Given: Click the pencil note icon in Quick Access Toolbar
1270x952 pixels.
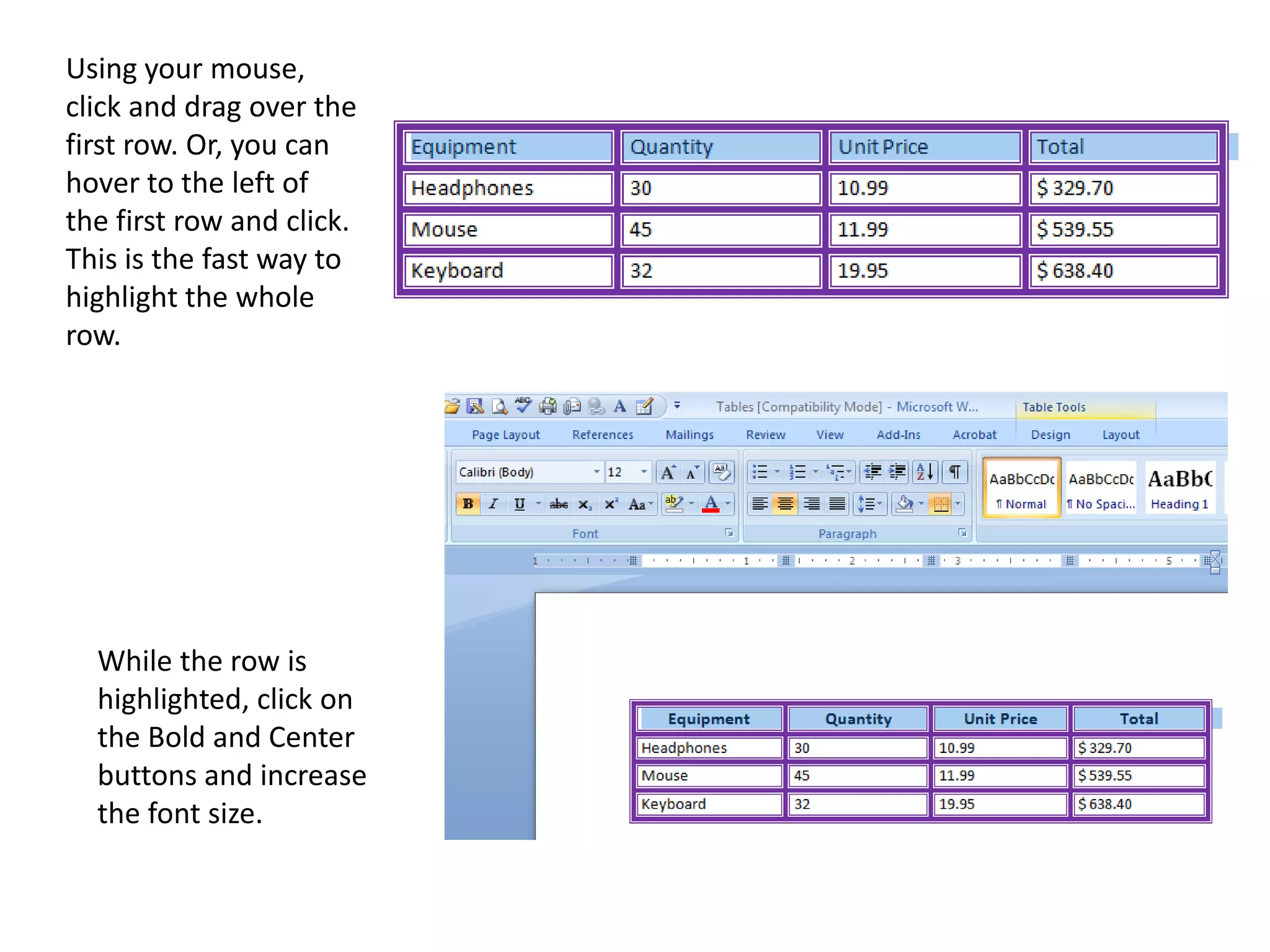Looking at the screenshot, I should pyautogui.click(x=644, y=407).
